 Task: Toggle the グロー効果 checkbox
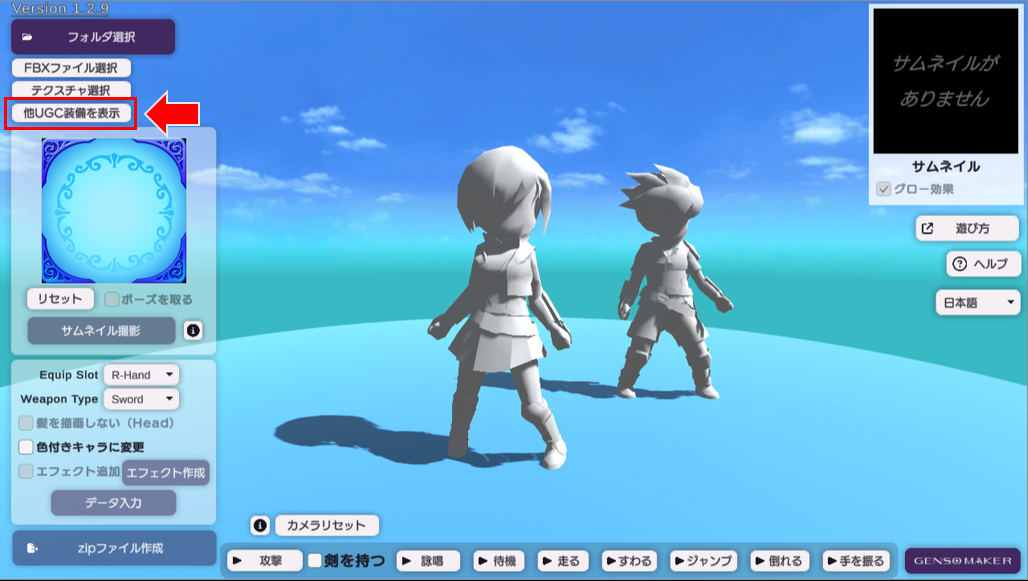coord(884,189)
